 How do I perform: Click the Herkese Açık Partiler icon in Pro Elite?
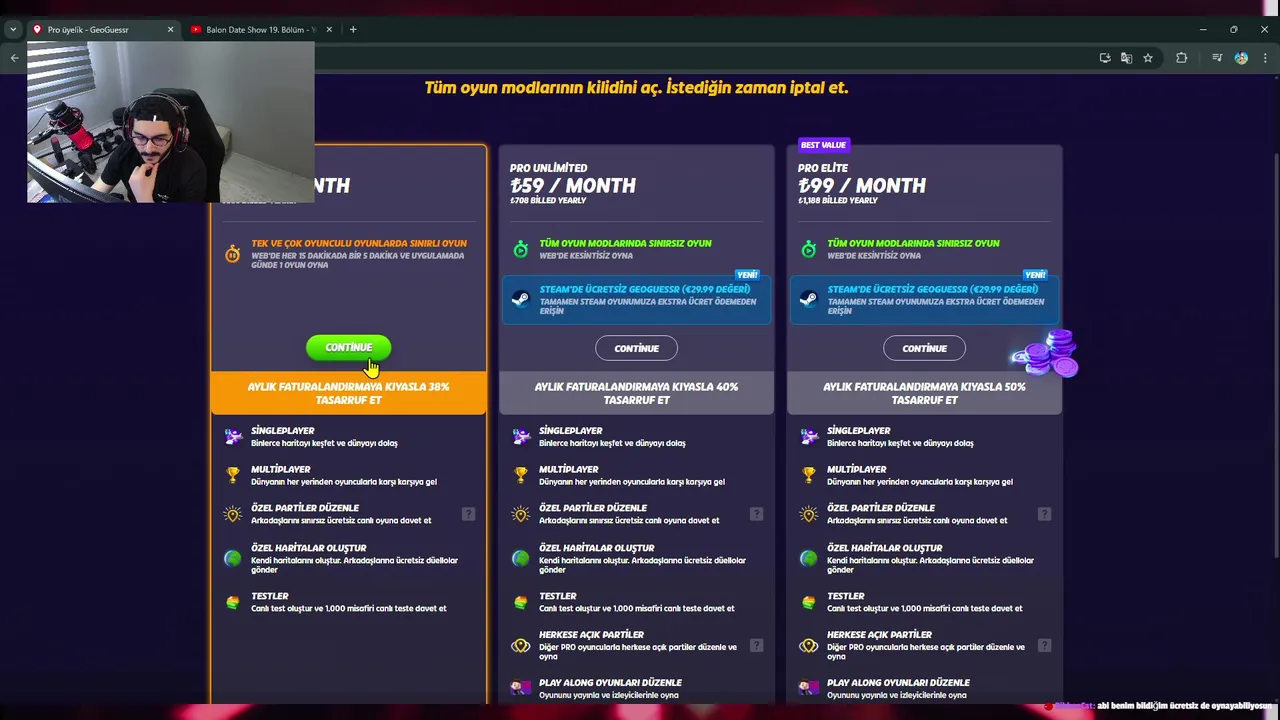click(x=809, y=646)
